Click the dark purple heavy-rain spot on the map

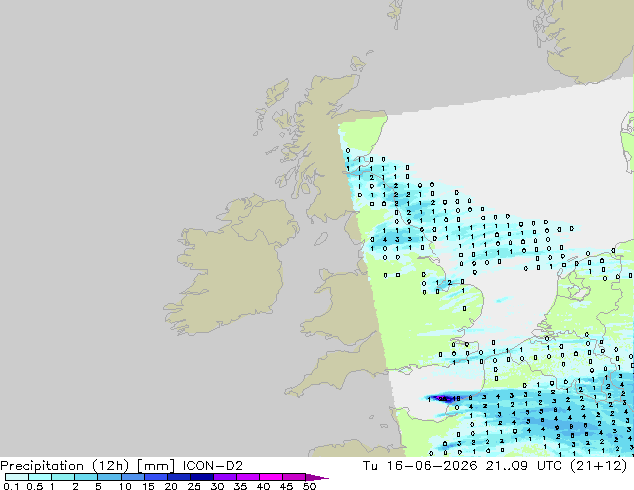tap(444, 399)
